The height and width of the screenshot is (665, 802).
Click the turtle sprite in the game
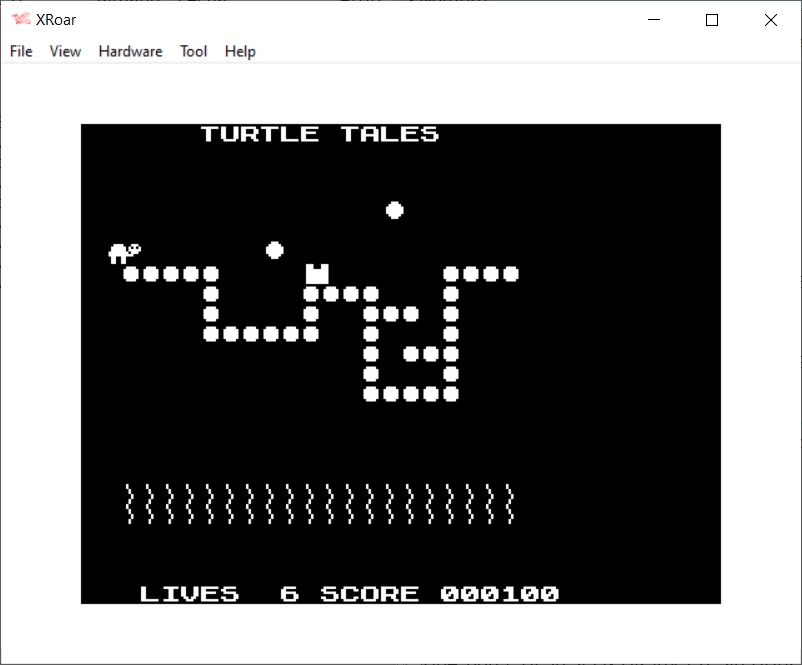pos(124,253)
